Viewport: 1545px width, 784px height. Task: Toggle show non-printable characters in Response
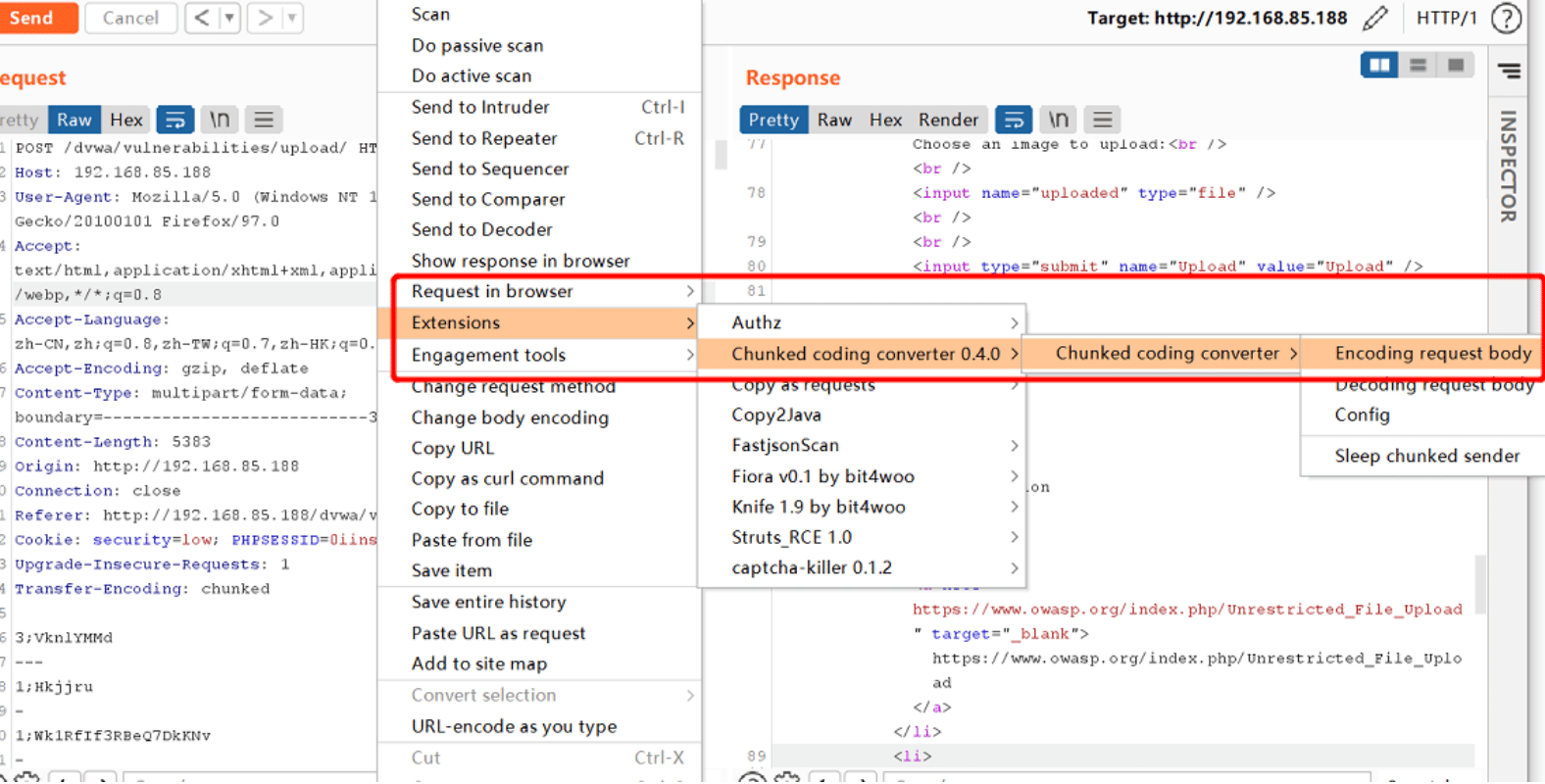pyautogui.click(x=1058, y=120)
